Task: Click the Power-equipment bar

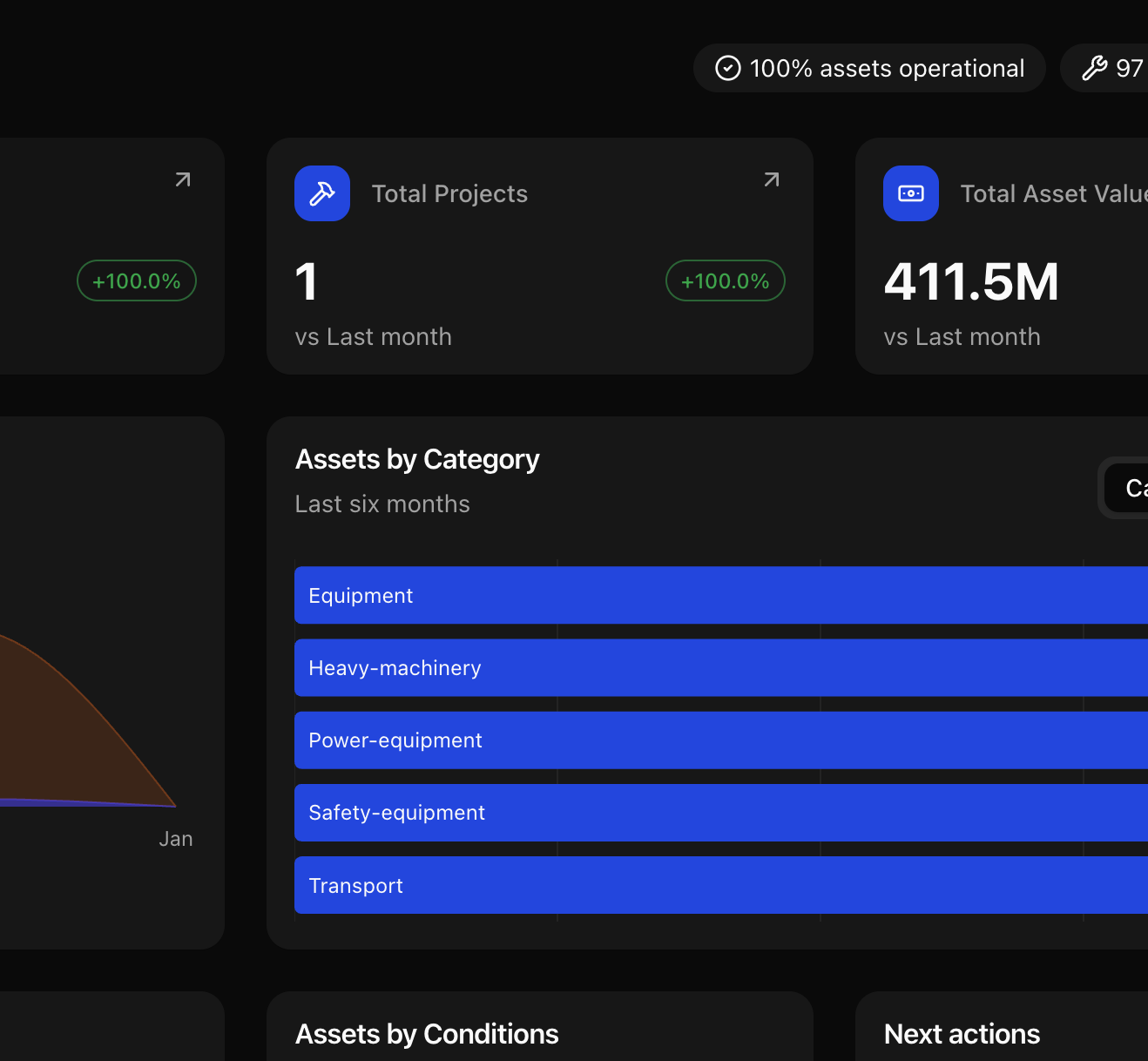Action: [720, 740]
